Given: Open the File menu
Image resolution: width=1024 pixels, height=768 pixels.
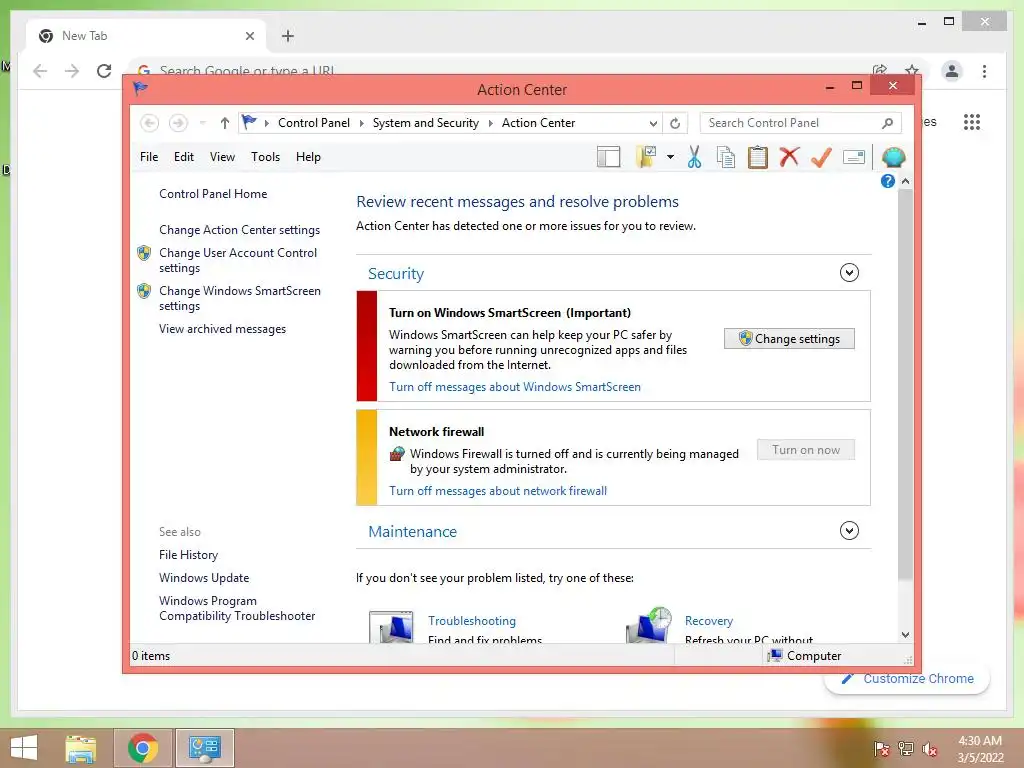Looking at the screenshot, I should click(x=149, y=157).
